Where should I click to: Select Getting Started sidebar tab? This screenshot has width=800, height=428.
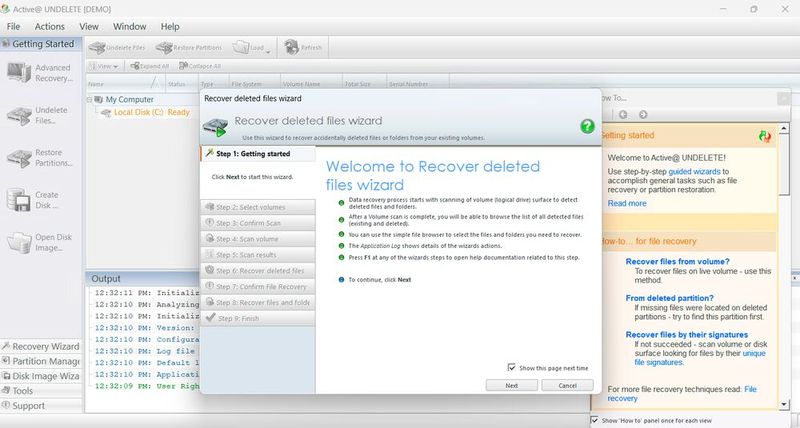point(39,44)
